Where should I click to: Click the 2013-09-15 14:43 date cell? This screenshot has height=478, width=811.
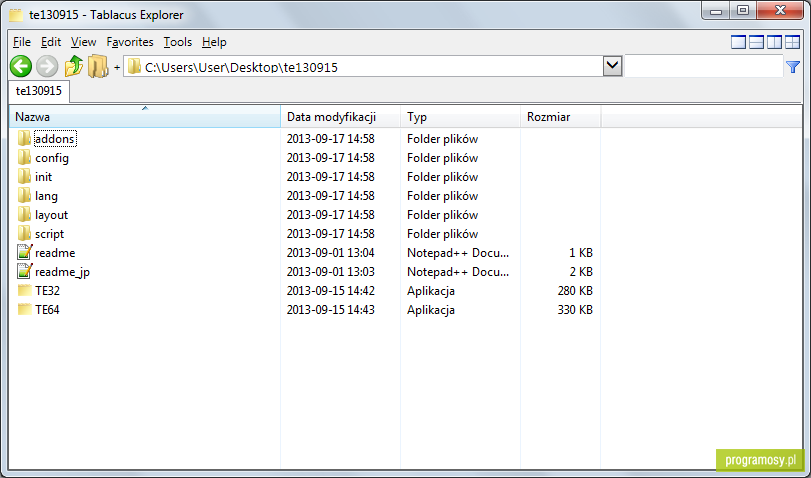tap(331, 310)
